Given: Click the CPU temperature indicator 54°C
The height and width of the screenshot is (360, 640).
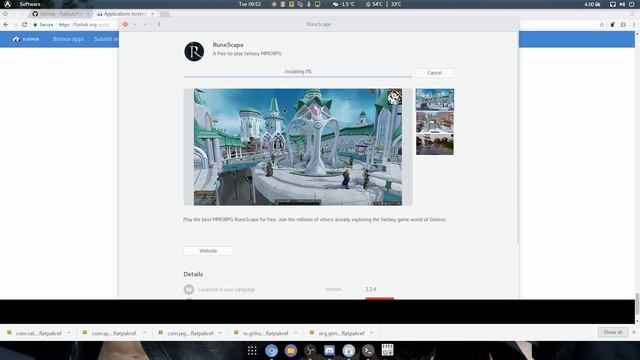Looking at the screenshot, I should pyautogui.click(x=374, y=4).
